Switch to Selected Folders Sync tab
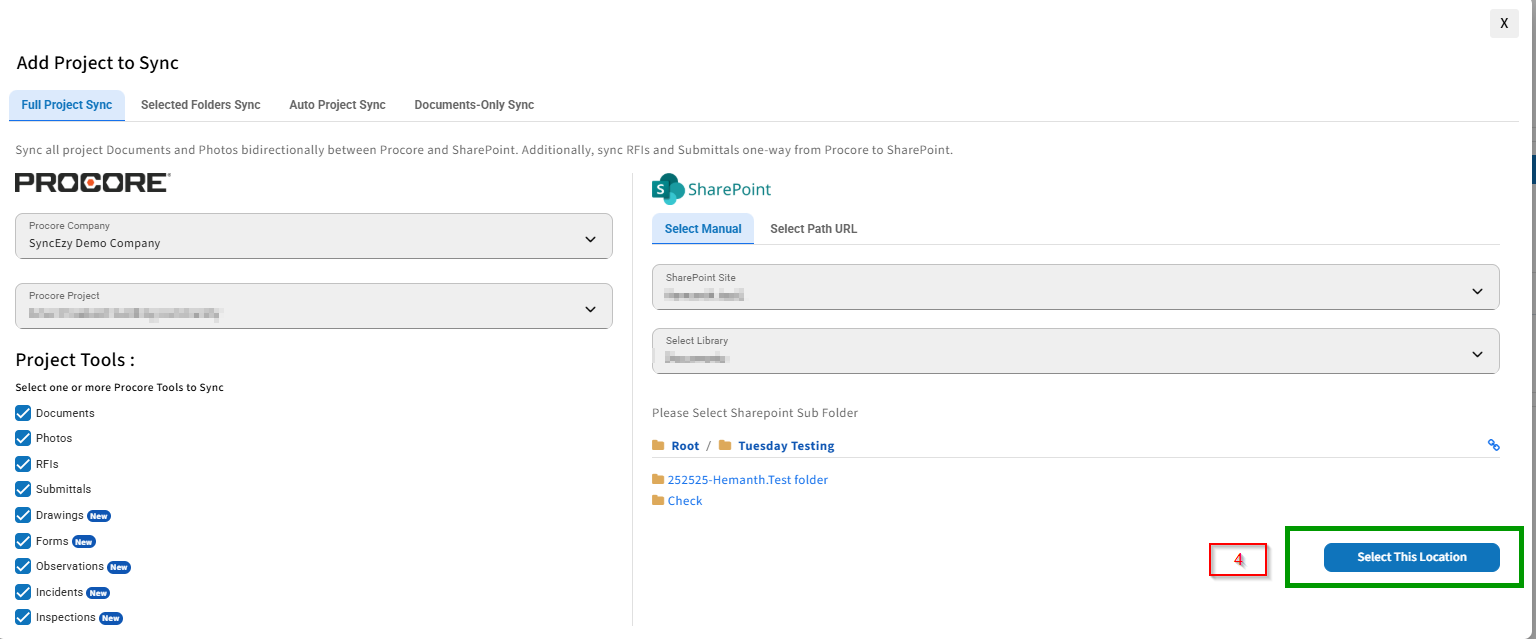The width and height of the screenshot is (1536, 639). [x=200, y=105]
